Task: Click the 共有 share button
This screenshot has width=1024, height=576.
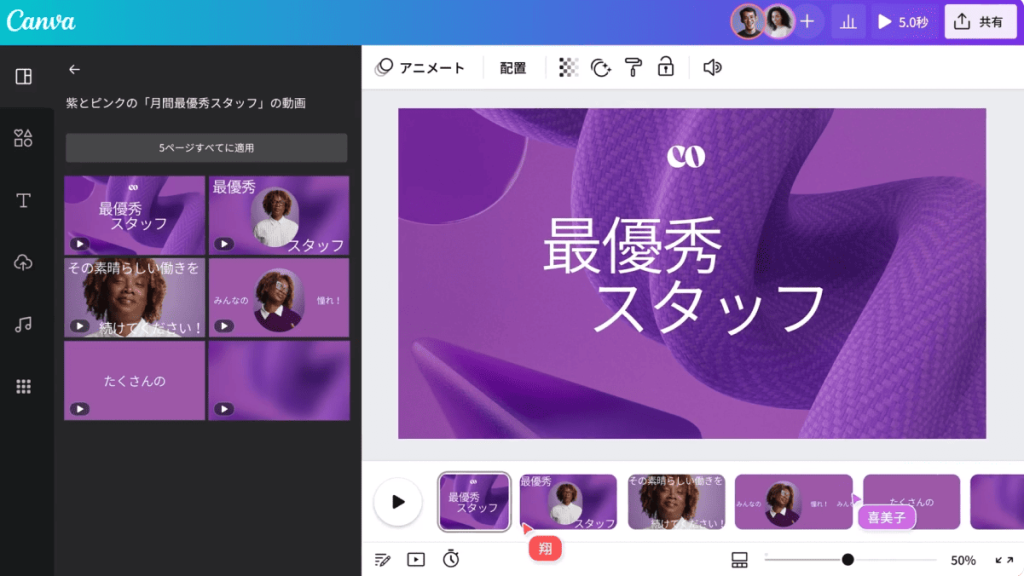Action: (x=980, y=22)
